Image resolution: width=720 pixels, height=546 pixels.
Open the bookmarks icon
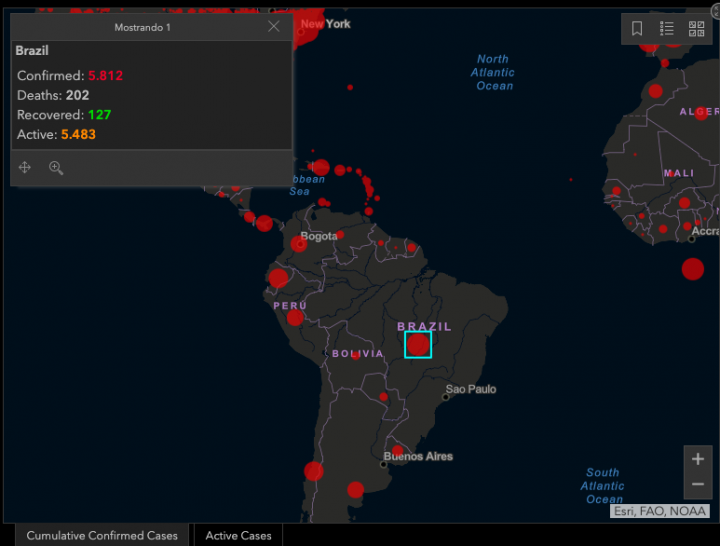637,28
